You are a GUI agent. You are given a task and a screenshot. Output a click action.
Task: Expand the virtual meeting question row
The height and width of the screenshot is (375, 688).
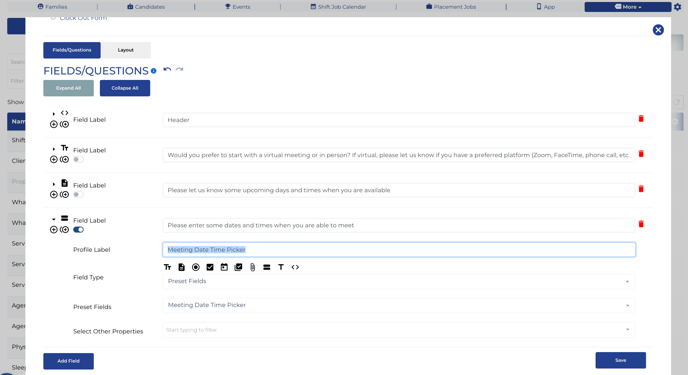pos(54,149)
